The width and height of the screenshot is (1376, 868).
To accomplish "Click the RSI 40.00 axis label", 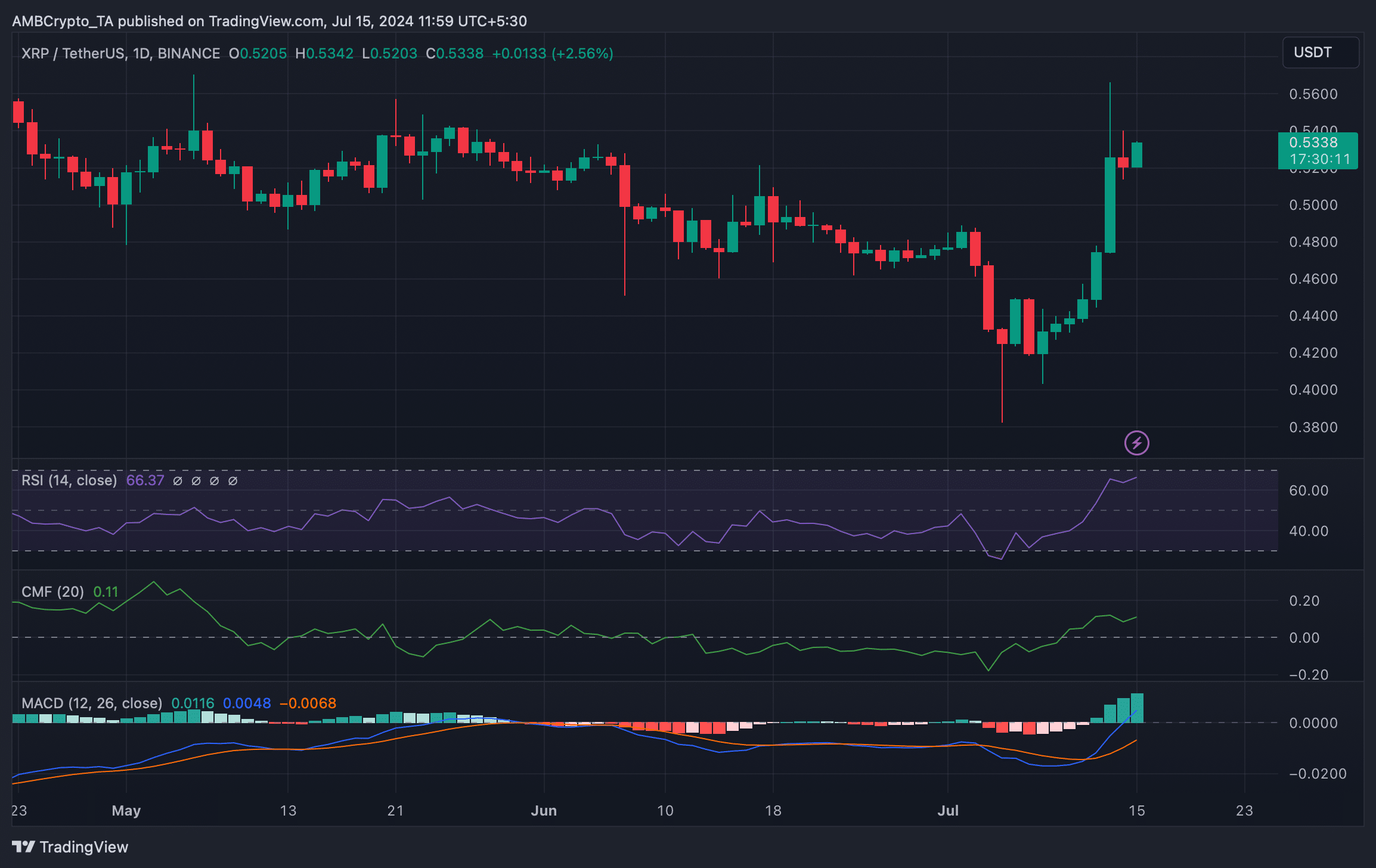I will (x=1309, y=531).
